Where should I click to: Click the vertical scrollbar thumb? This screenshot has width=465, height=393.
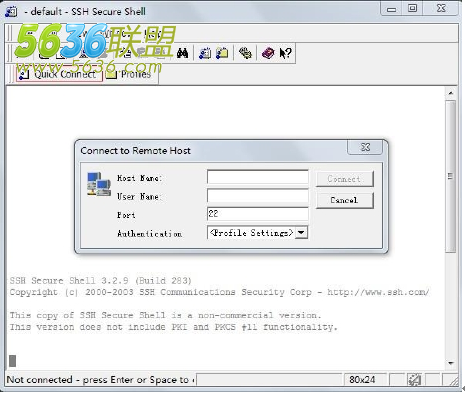click(x=451, y=177)
